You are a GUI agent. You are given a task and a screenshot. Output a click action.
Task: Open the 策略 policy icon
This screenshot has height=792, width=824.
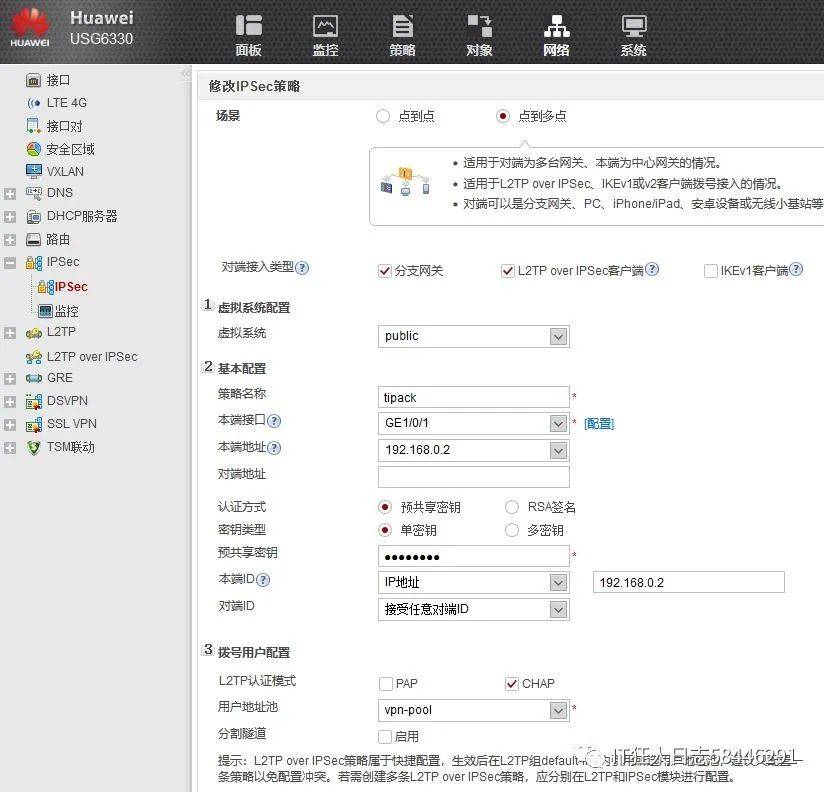point(403,25)
